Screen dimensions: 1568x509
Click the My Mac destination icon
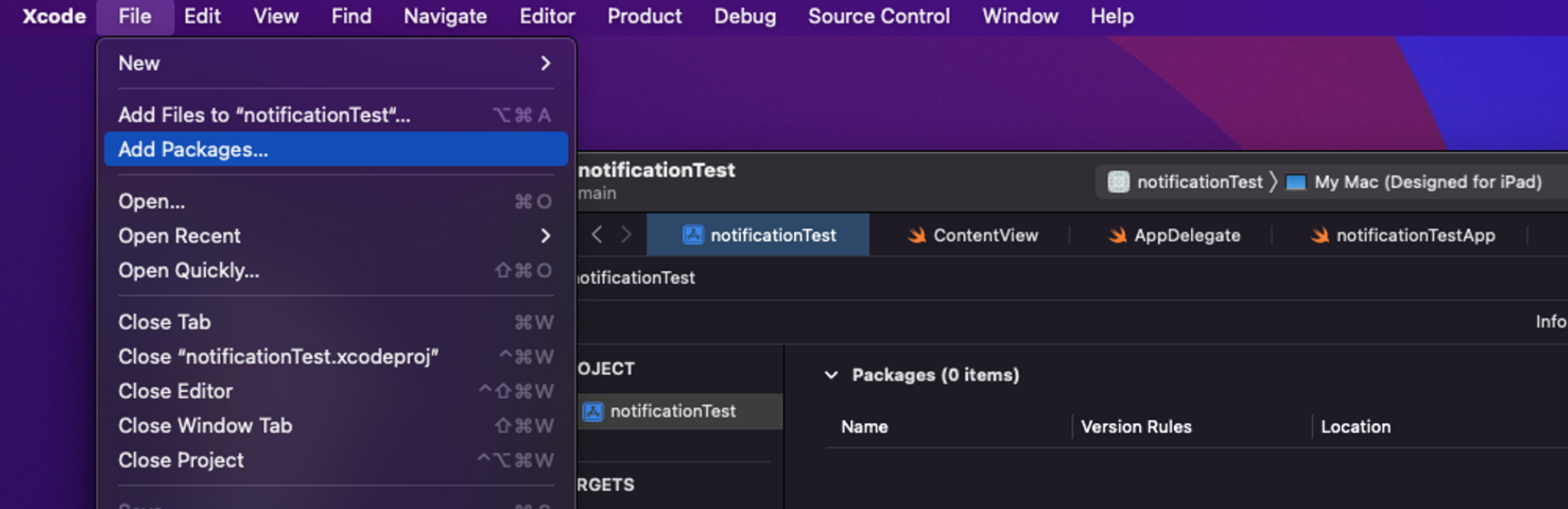coord(1295,182)
